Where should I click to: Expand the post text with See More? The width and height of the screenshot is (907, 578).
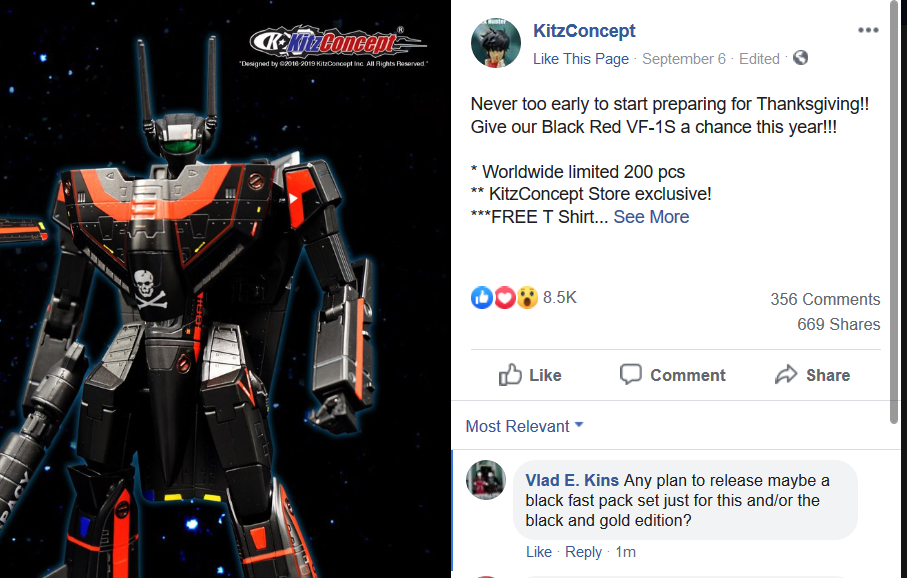coord(651,217)
